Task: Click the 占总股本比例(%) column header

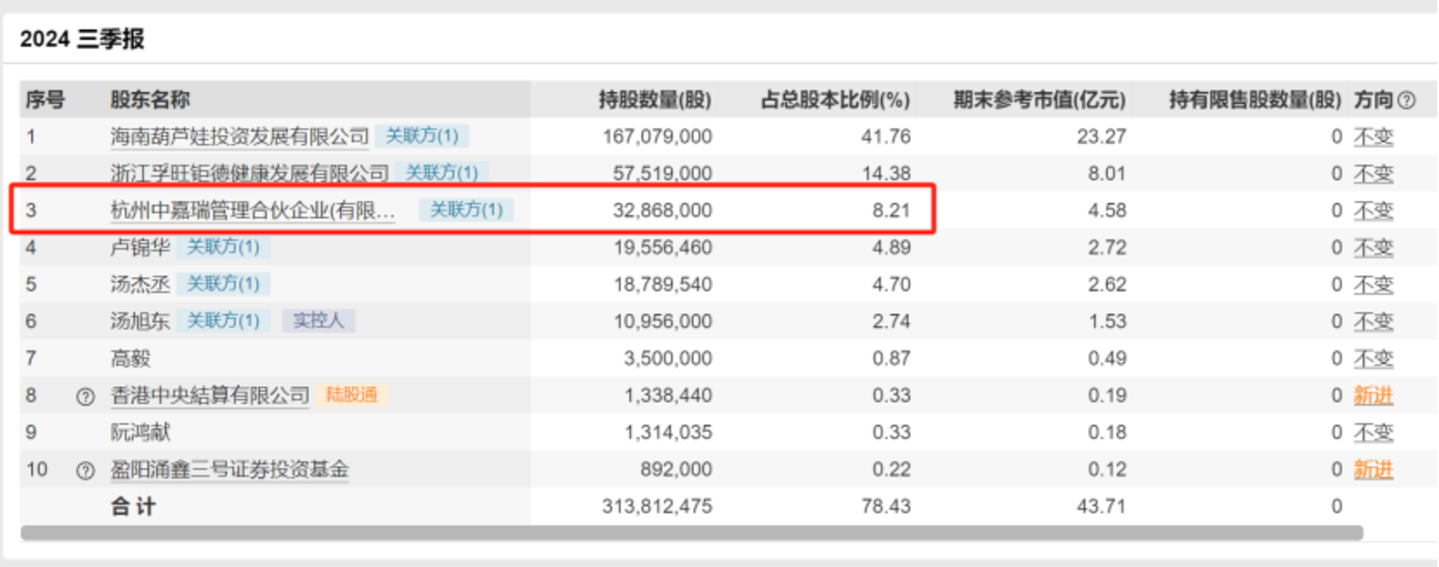Action: 836,100
